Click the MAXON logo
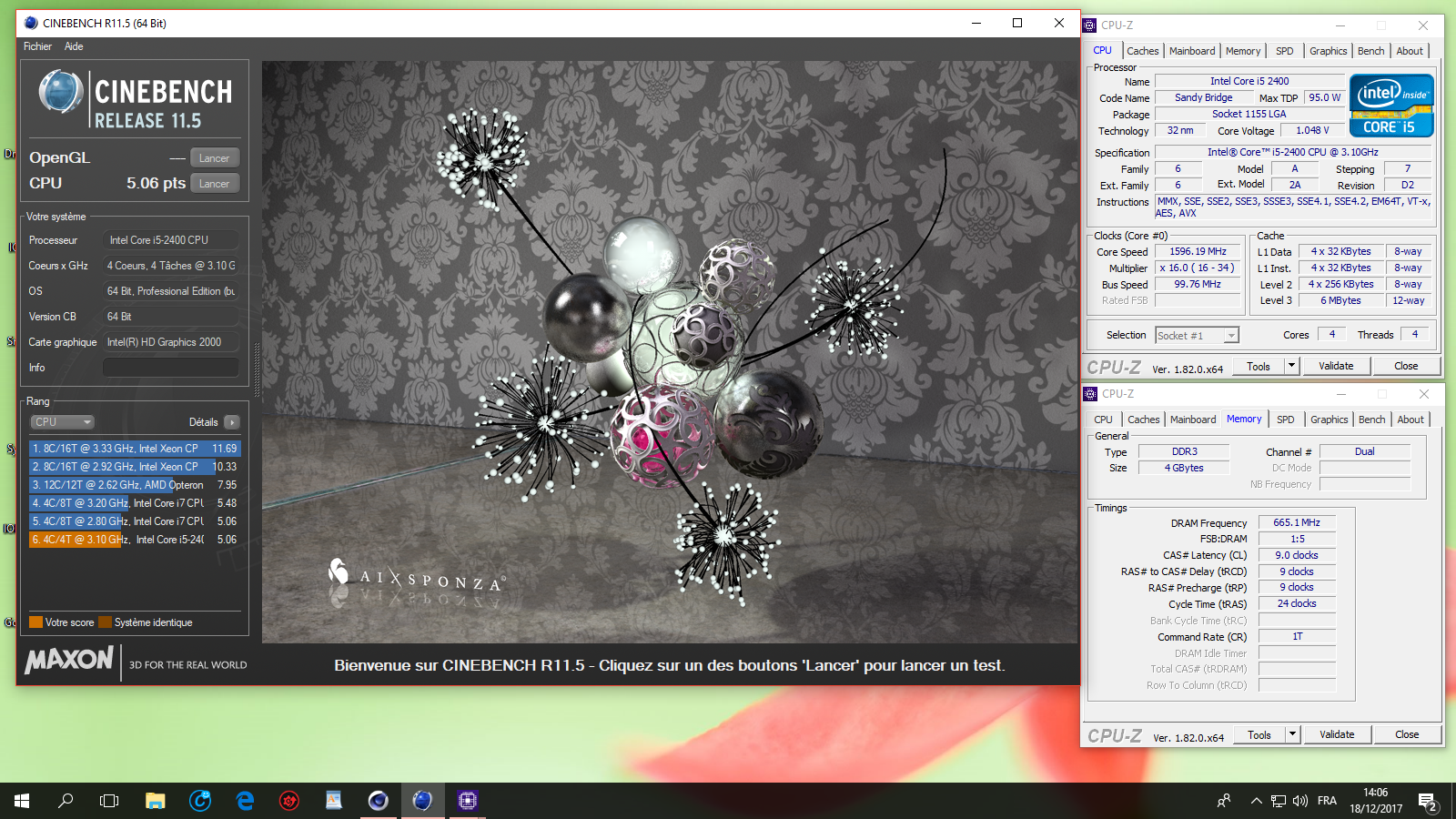 69,661
